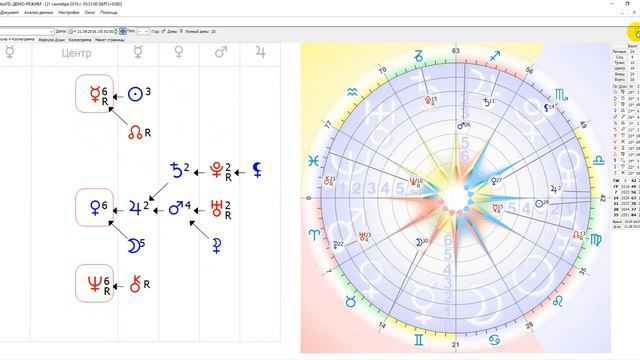The height and width of the screenshot is (360, 640).
Task: Click Venus symbol in the Центр box
Action: pos(95,207)
